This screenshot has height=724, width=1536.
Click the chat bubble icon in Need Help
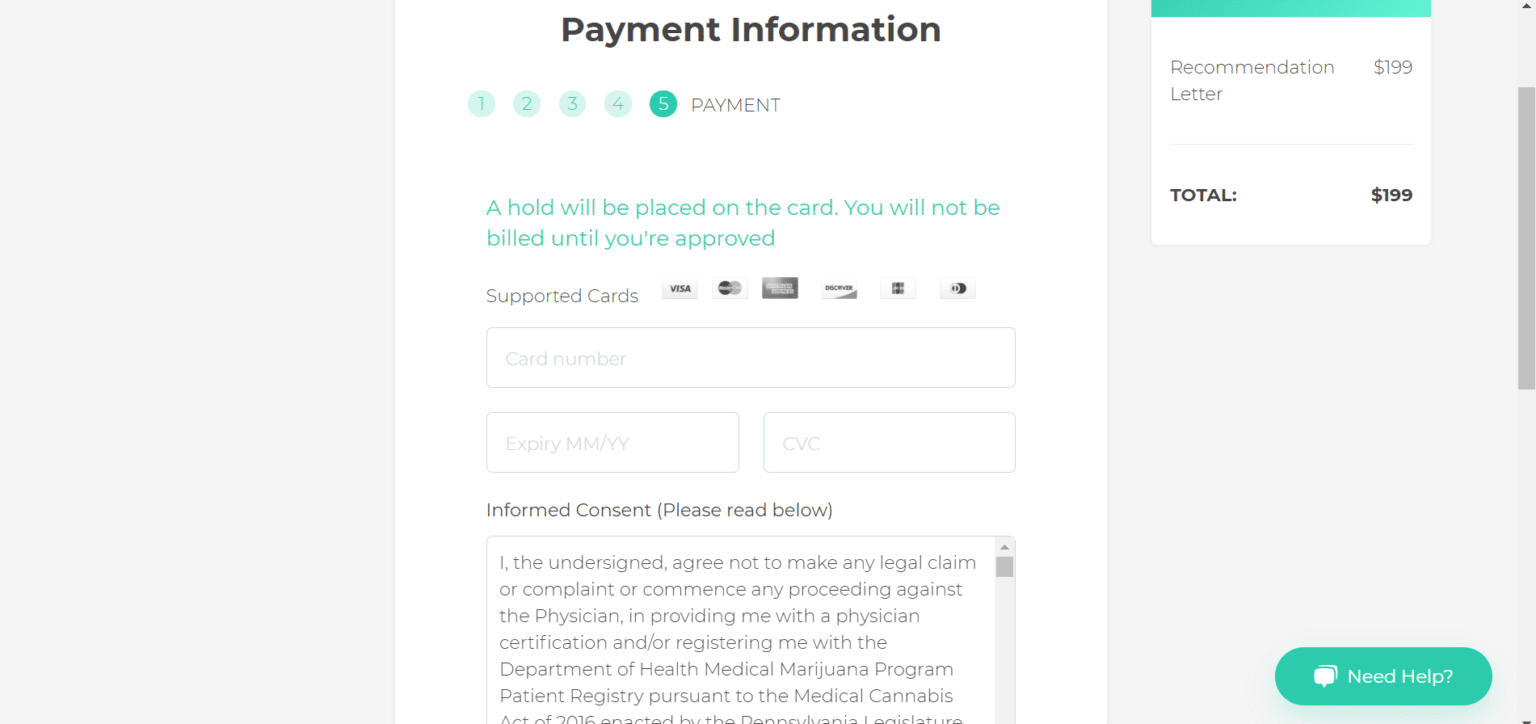click(1326, 676)
